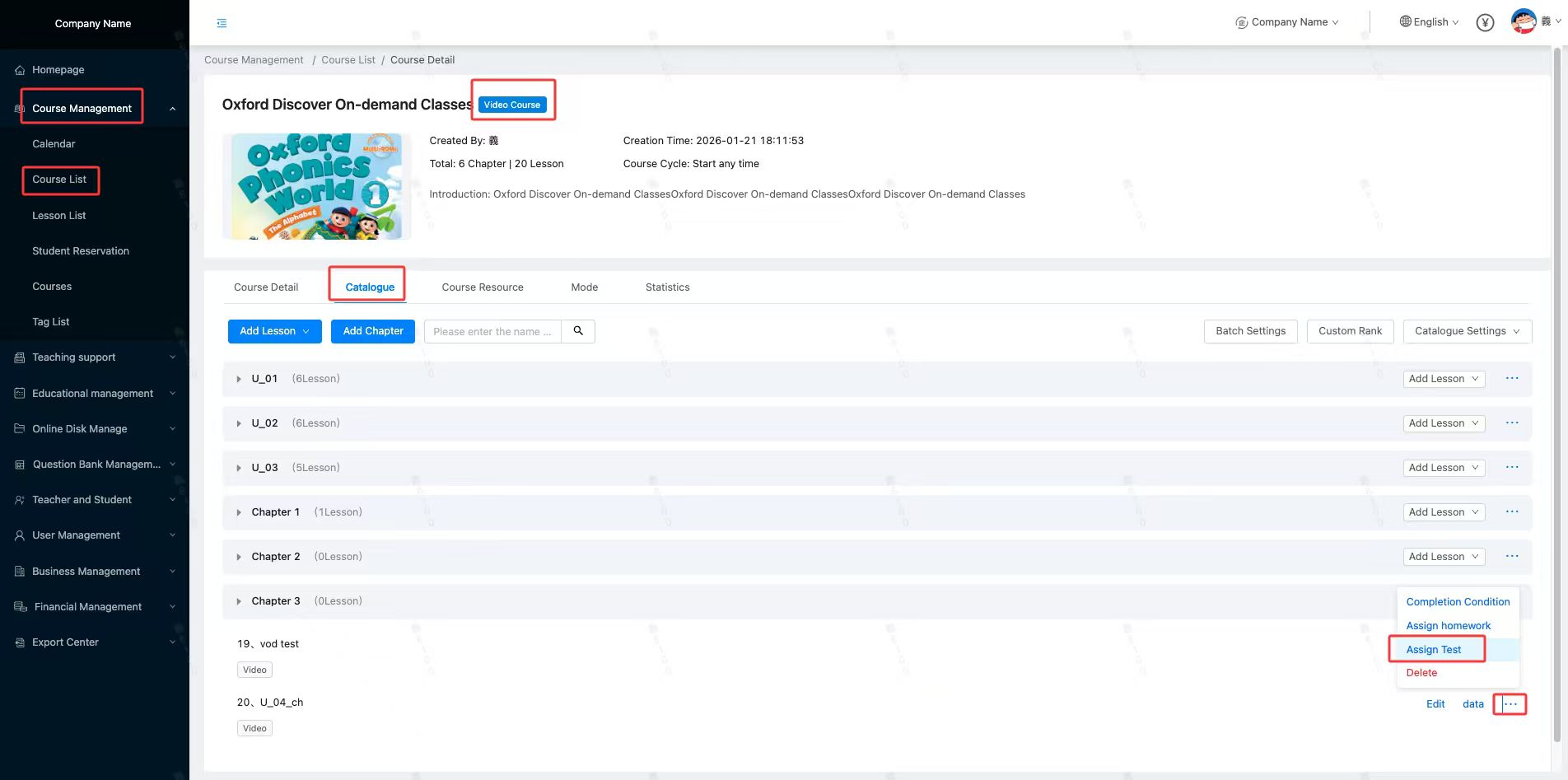The height and width of the screenshot is (780, 1568).
Task: Open the English language dropdown
Action: point(1430,22)
